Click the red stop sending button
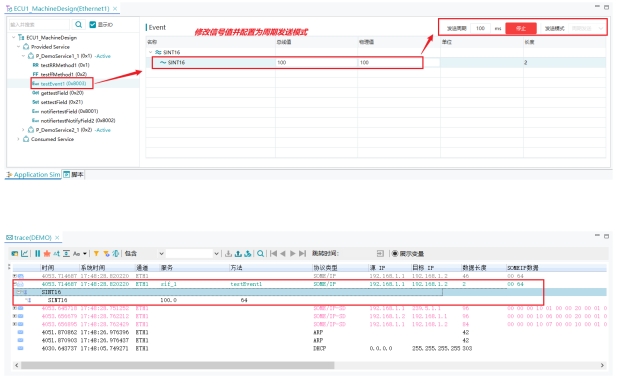Screen dimensions: 620x383 tap(521, 28)
